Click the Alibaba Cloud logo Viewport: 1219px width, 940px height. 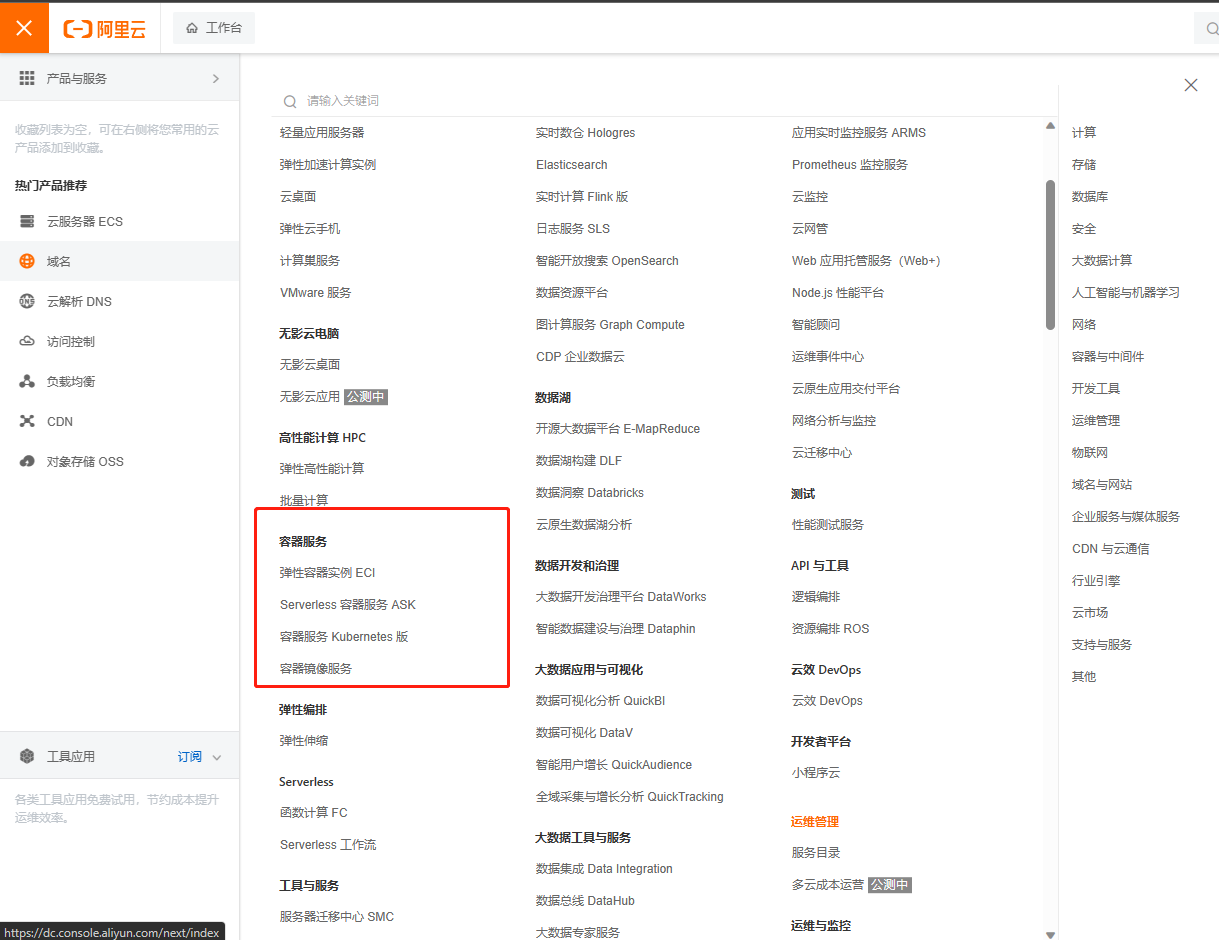[105, 29]
